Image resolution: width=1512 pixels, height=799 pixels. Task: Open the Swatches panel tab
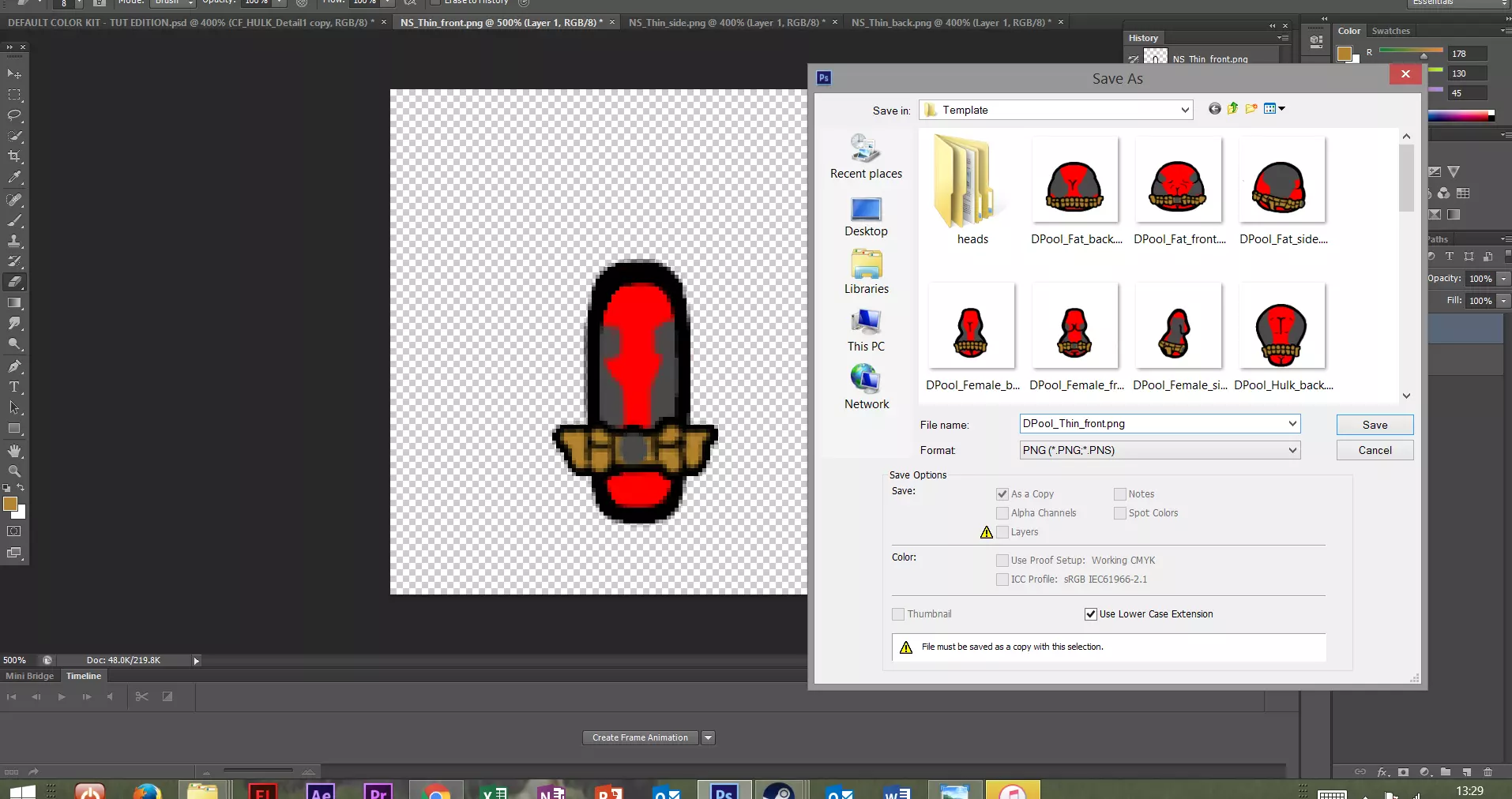pyautogui.click(x=1390, y=31)
